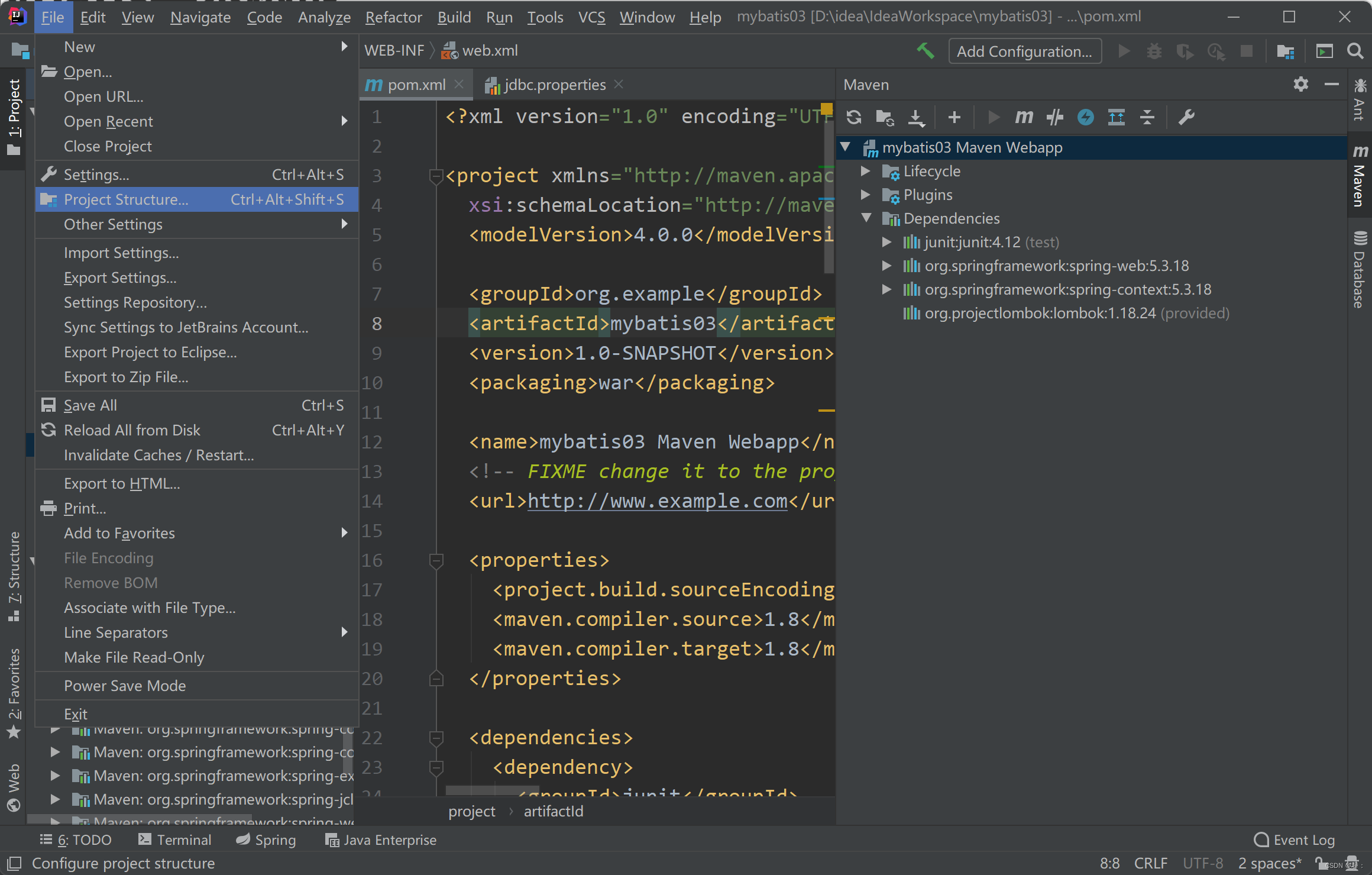1372x875 pixels.
Task: Open Search Everywhere magnifier icon
Action: point(1355,51)
